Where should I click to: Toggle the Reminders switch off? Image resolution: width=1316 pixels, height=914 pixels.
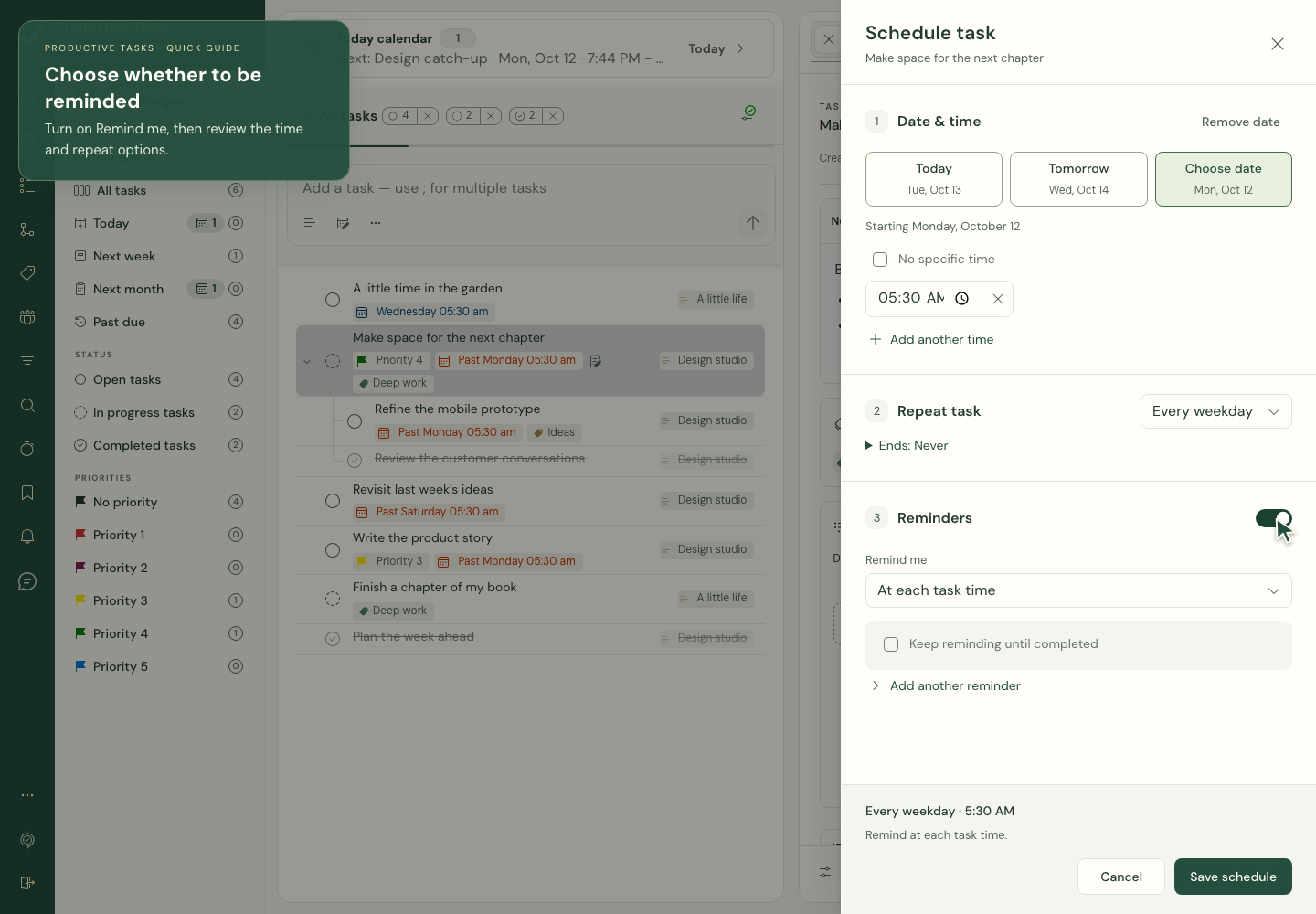1273,518
